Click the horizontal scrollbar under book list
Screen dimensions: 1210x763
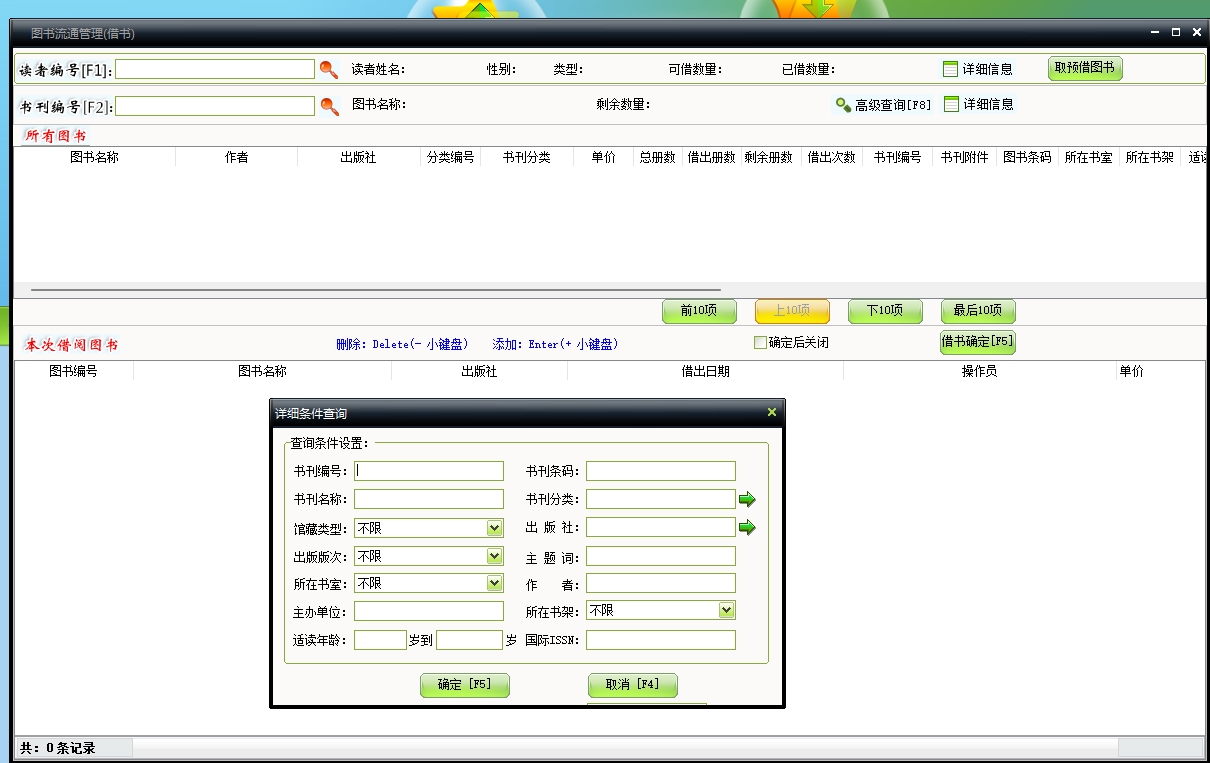tap(375, 290)
